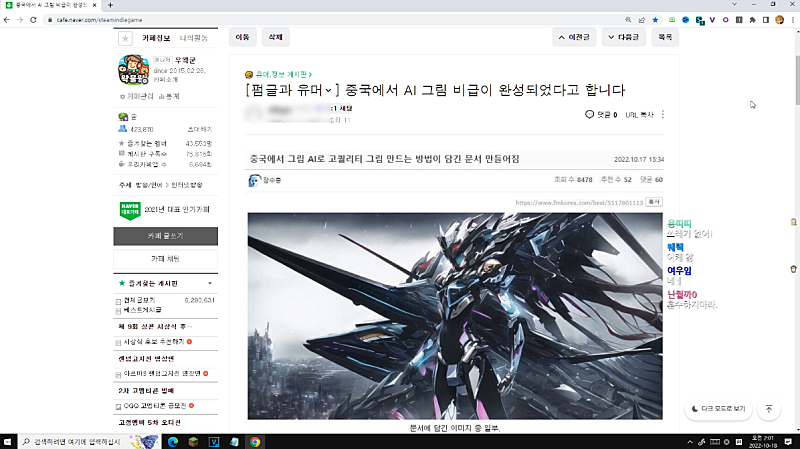
Task: Go to next post with 다음글
Action: coord(623,37)
